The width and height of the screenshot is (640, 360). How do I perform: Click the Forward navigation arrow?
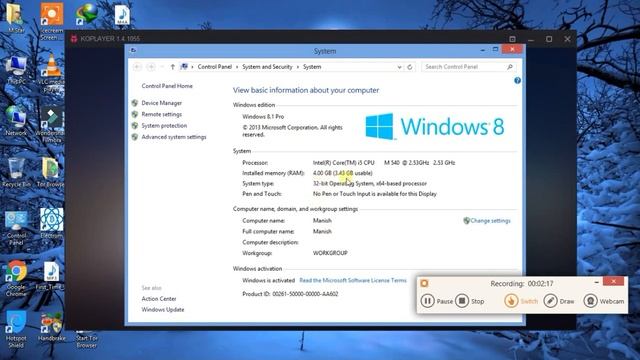coord(151,67)
